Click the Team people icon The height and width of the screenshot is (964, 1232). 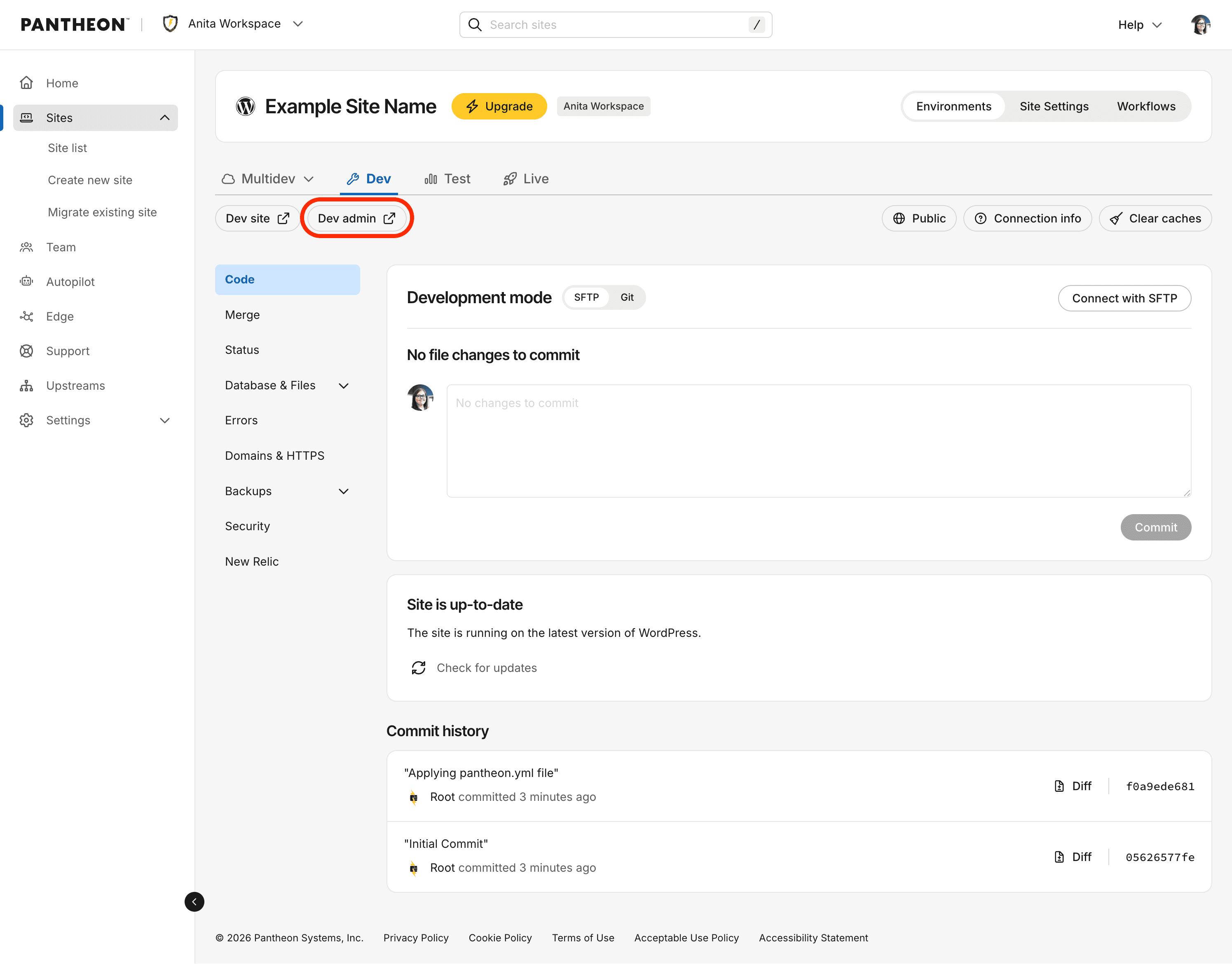26,247
